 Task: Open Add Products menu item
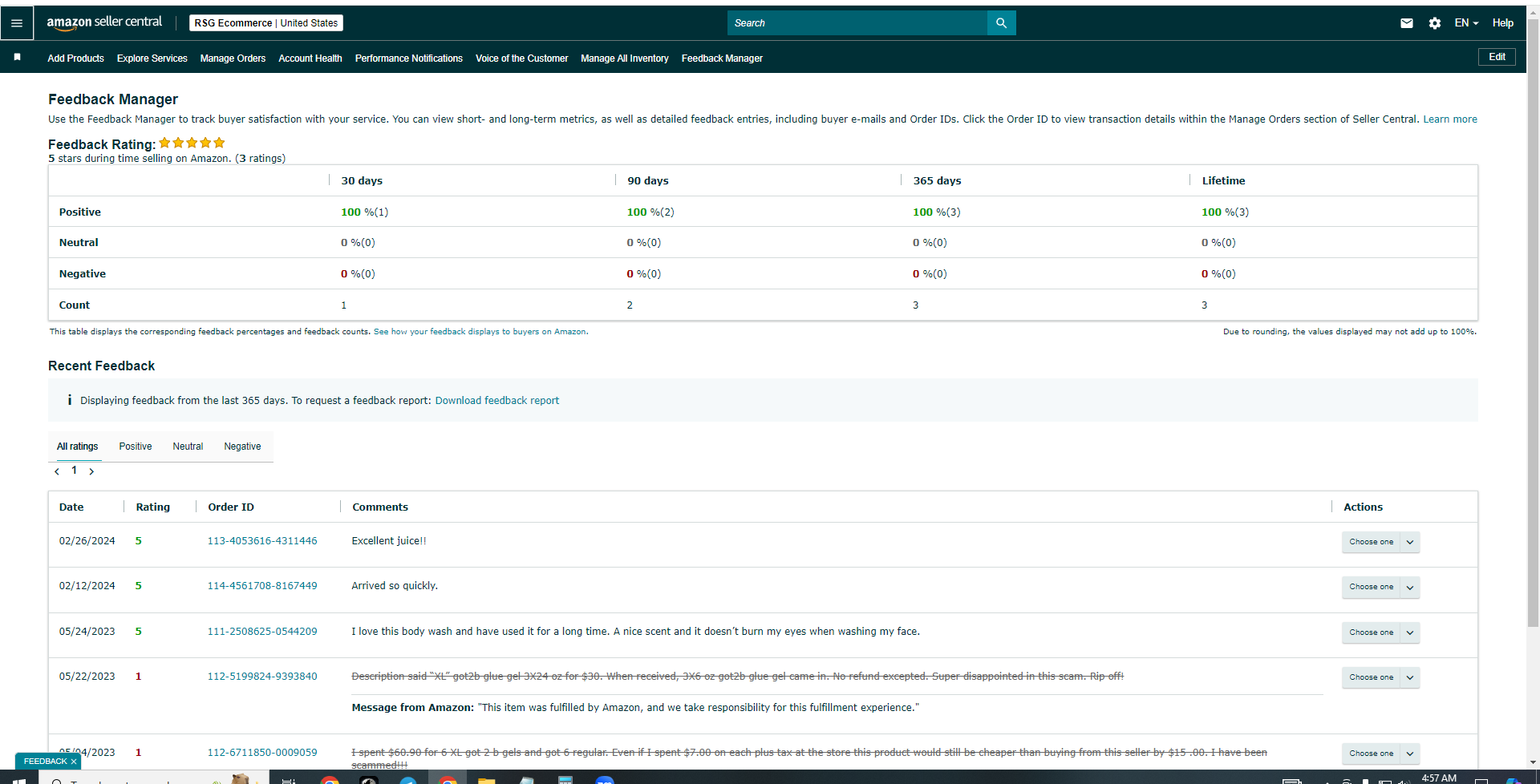[75, 59]
